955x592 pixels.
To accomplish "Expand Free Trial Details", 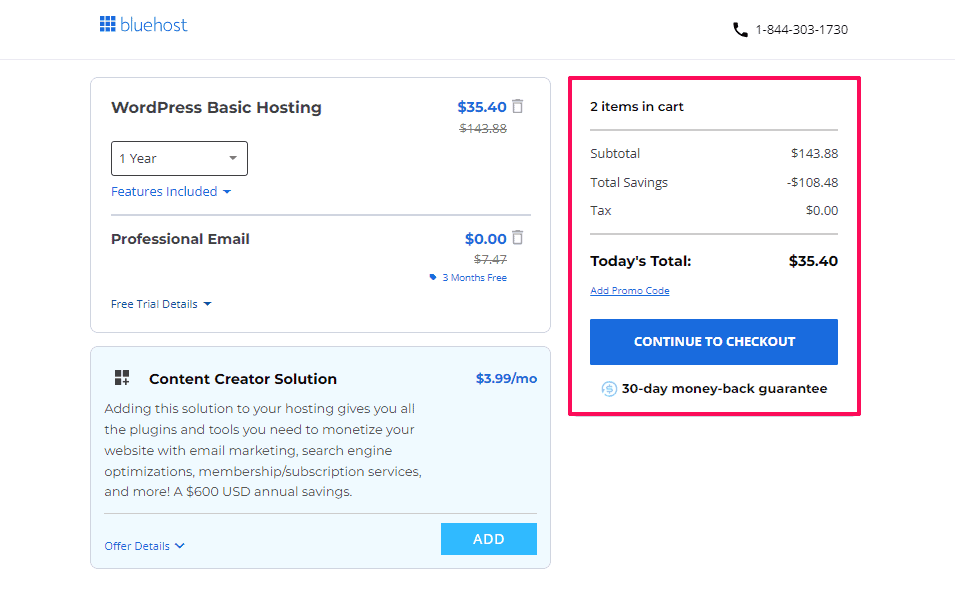I will pyautogui.click(x=161, y=304).
